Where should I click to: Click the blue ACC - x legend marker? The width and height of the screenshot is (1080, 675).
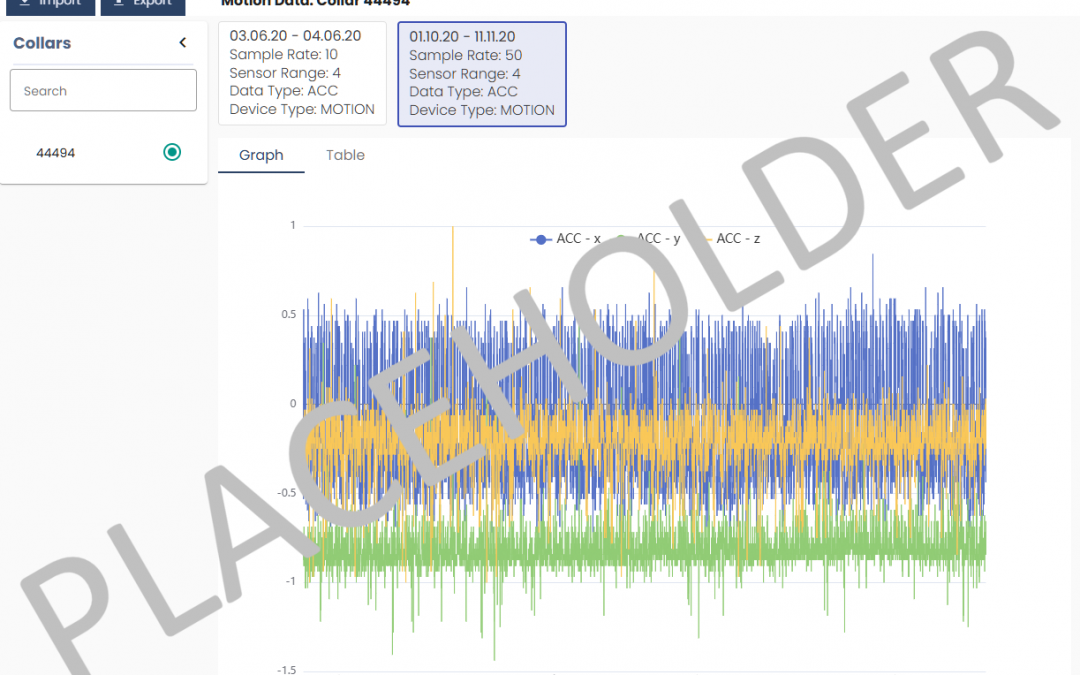pyautogui.click(x=541, y=239)
